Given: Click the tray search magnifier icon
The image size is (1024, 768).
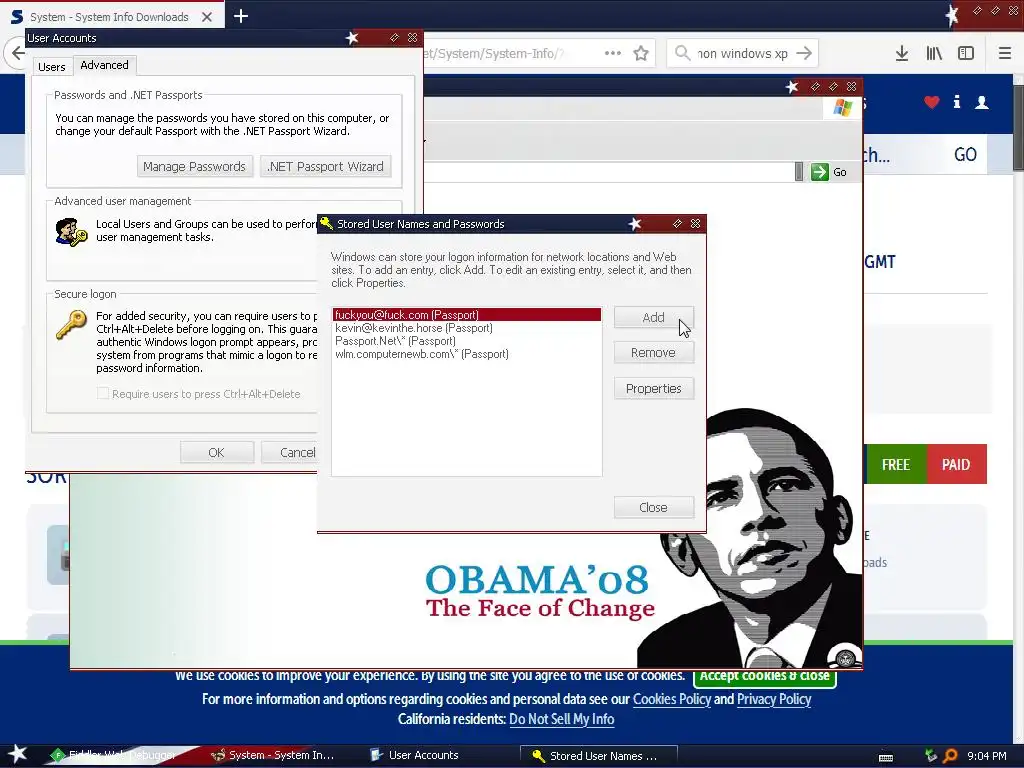Looking at the screenshot, I should pyautogui.click(x=950, y=756).
